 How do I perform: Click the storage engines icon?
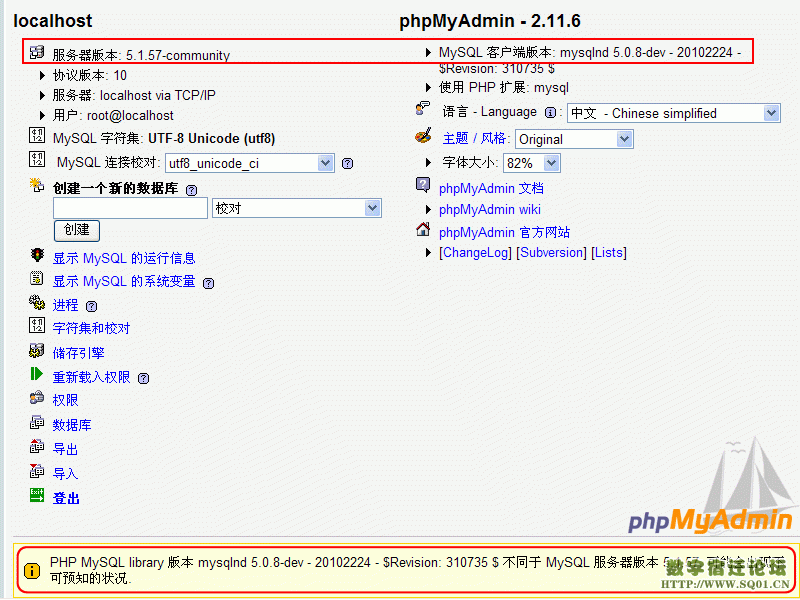pos(37,351)
